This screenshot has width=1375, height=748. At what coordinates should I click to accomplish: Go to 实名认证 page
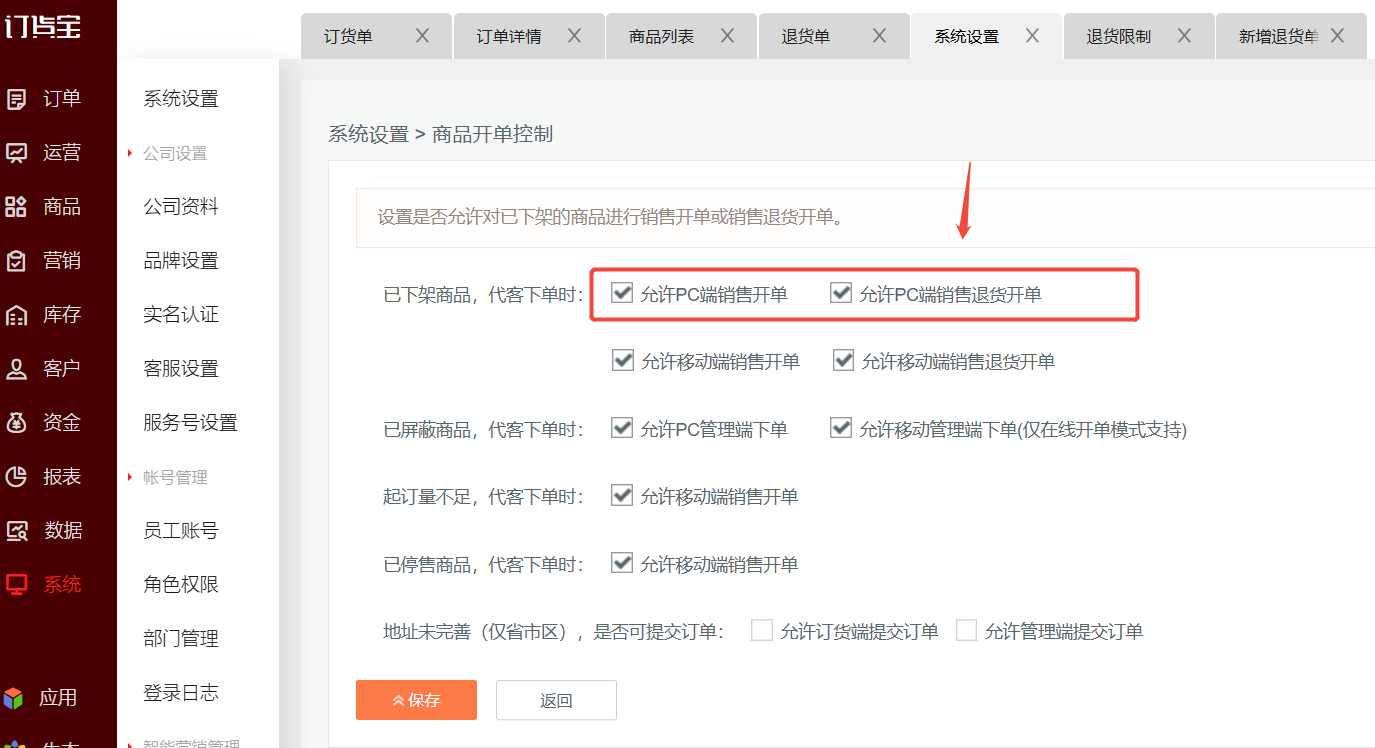click(x=181, y=315)
